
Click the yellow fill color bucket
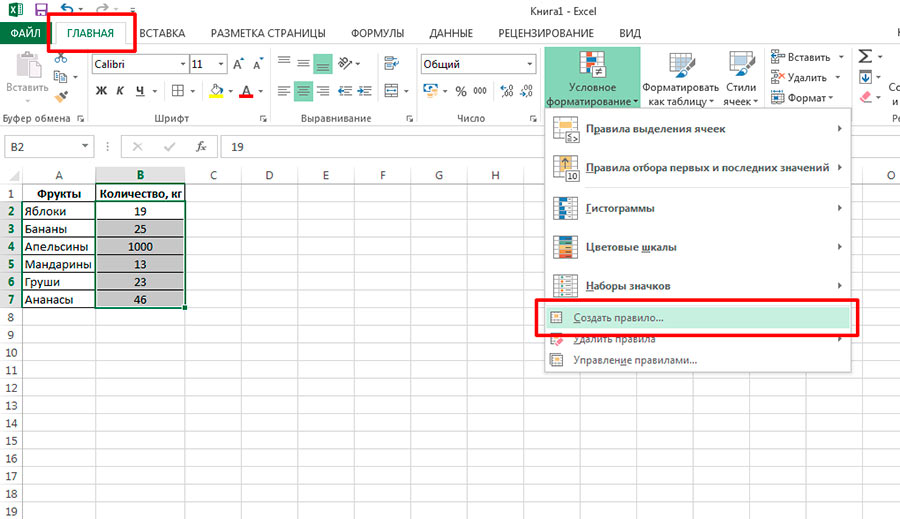click(x=216, y=91)
